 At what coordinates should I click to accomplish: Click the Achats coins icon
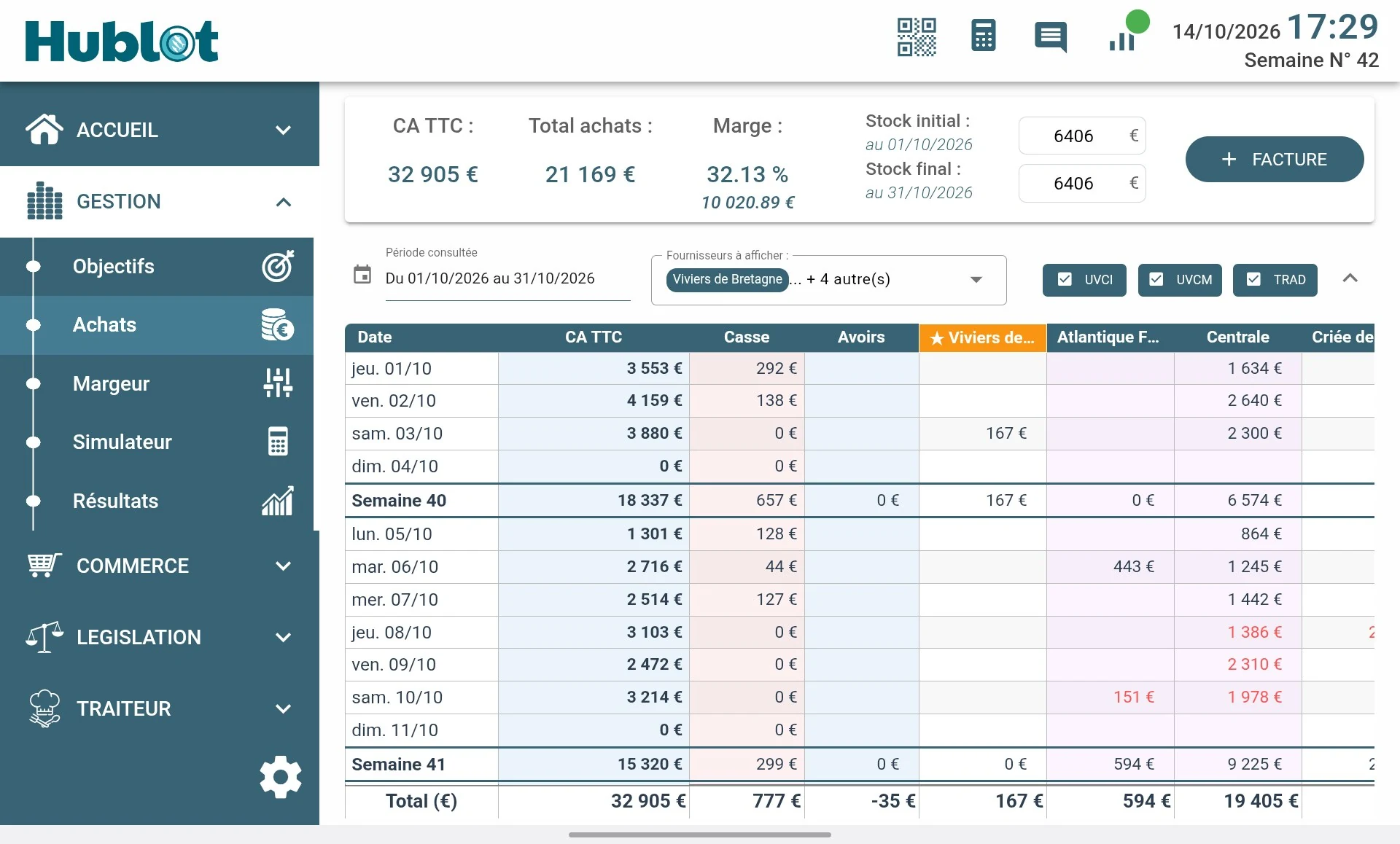click(x=278, y=324)
